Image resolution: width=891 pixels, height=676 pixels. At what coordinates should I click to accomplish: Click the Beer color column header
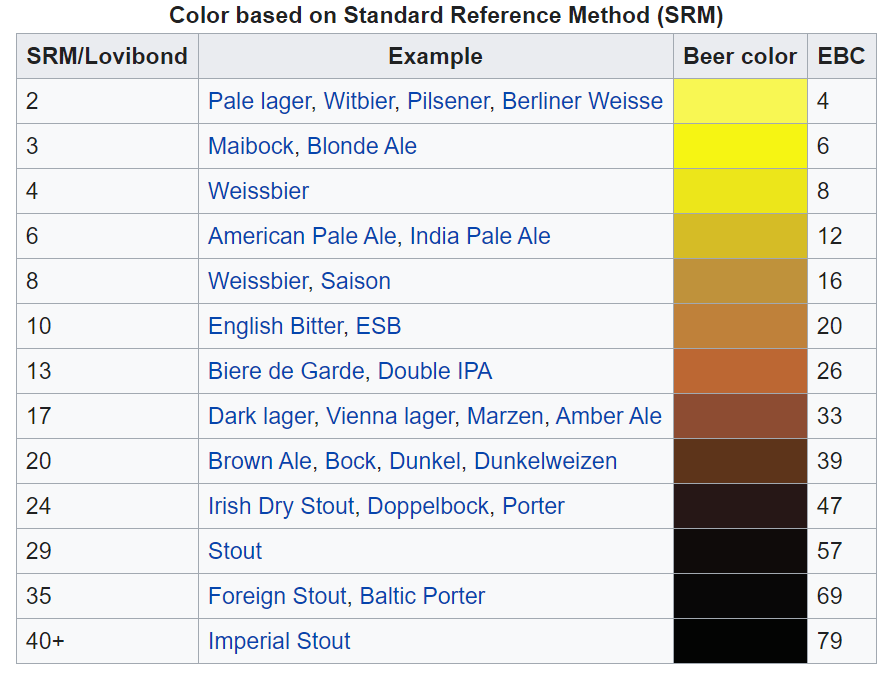740,56
